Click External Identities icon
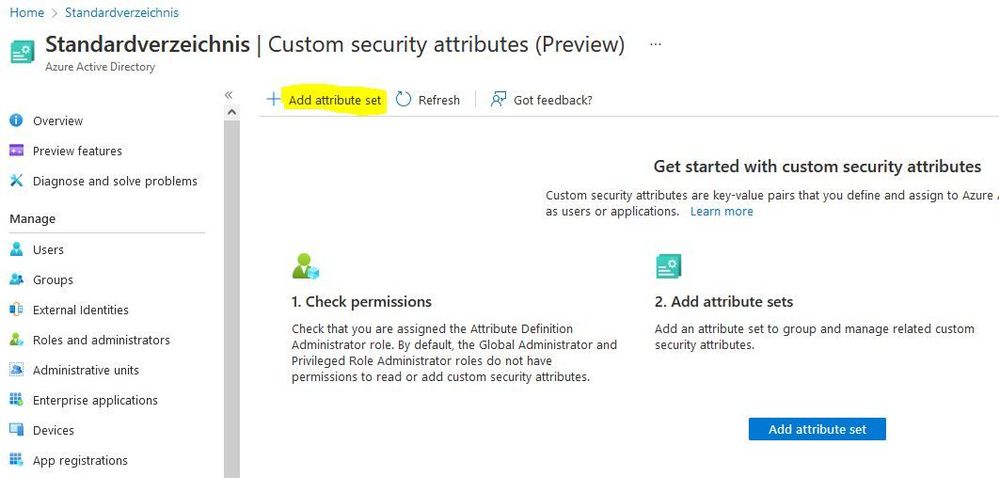Image resolution: width=999 pixels, height=478 pixels. (16, 309)
